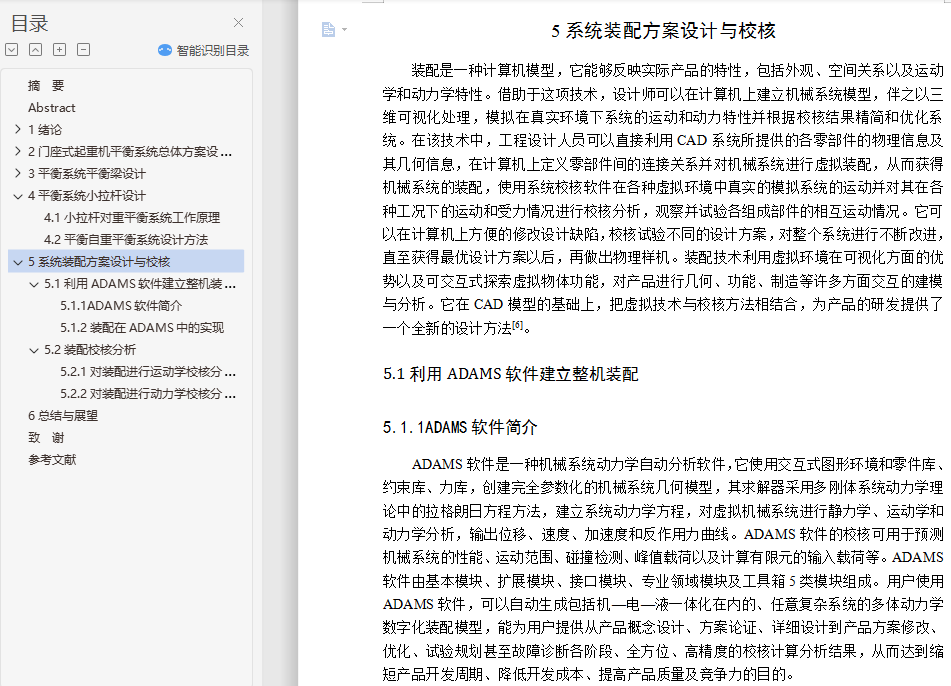
Task: Click the heading 5.1 利用 ADAMS 软件建立整机装配
Action: pos(511,374)
